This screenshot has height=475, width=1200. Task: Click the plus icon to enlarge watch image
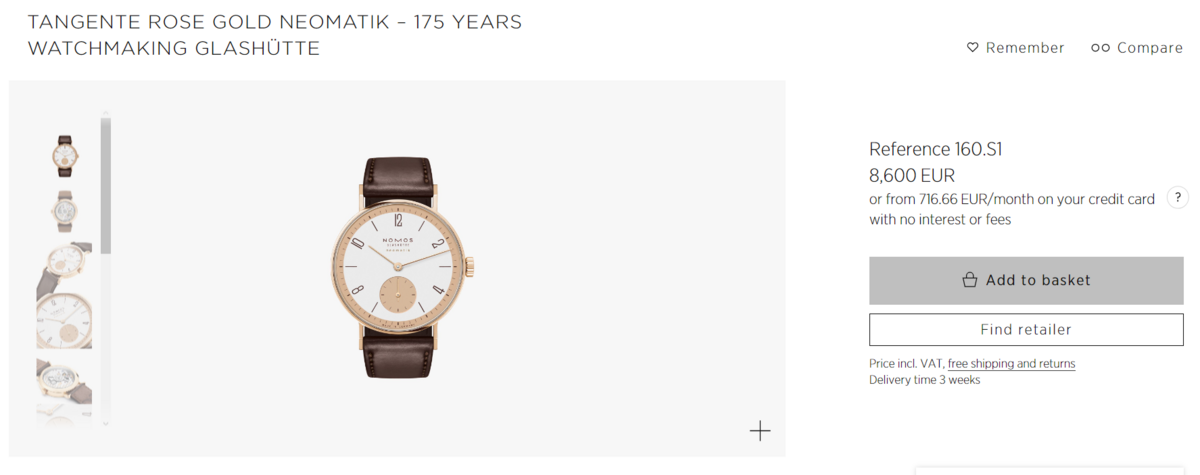[x=760, y=431]
